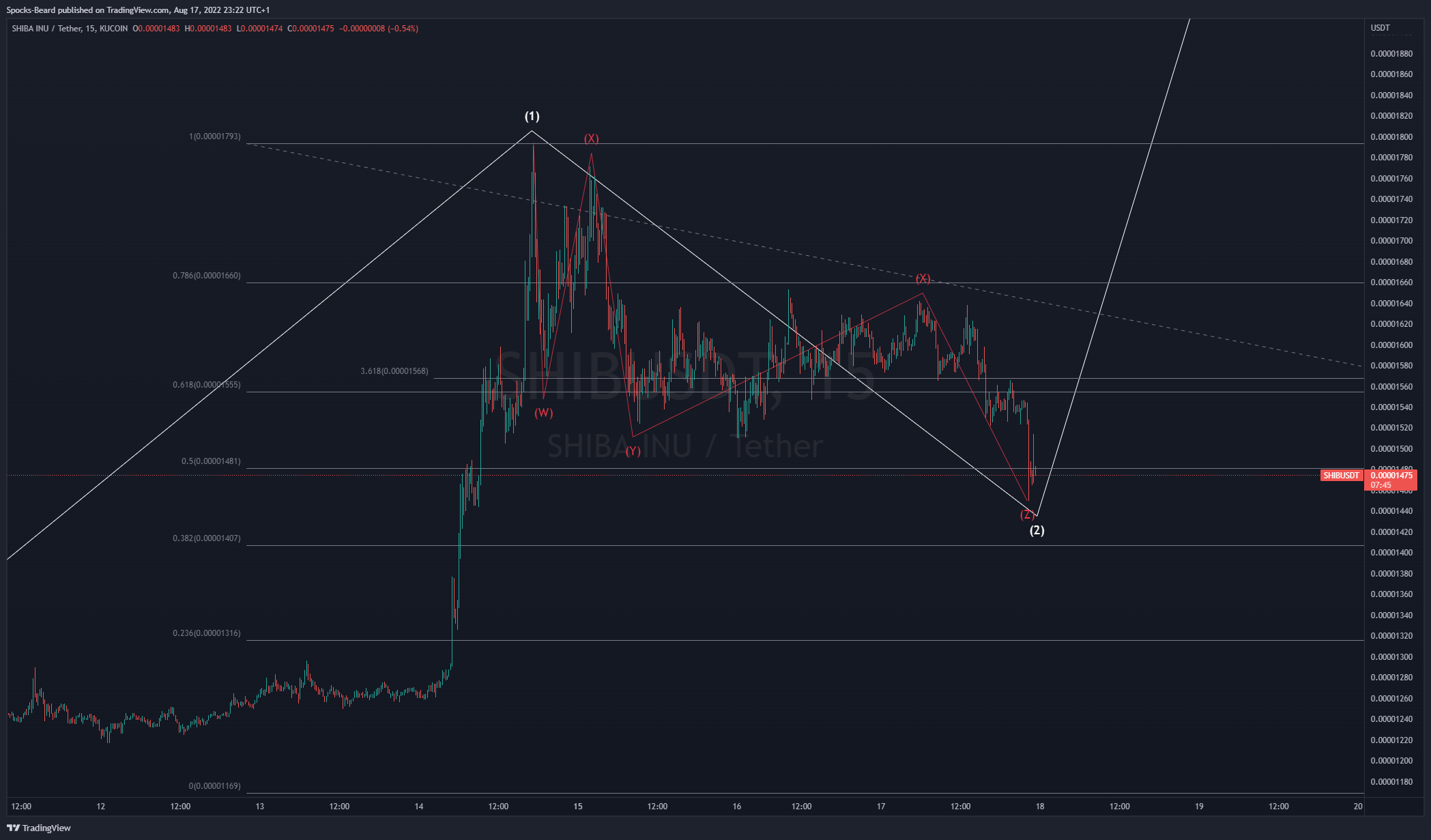This screenshot has width=1431, height=840.
Task: Click wave label (2) at the low
Action: [x=1037, y=530]
